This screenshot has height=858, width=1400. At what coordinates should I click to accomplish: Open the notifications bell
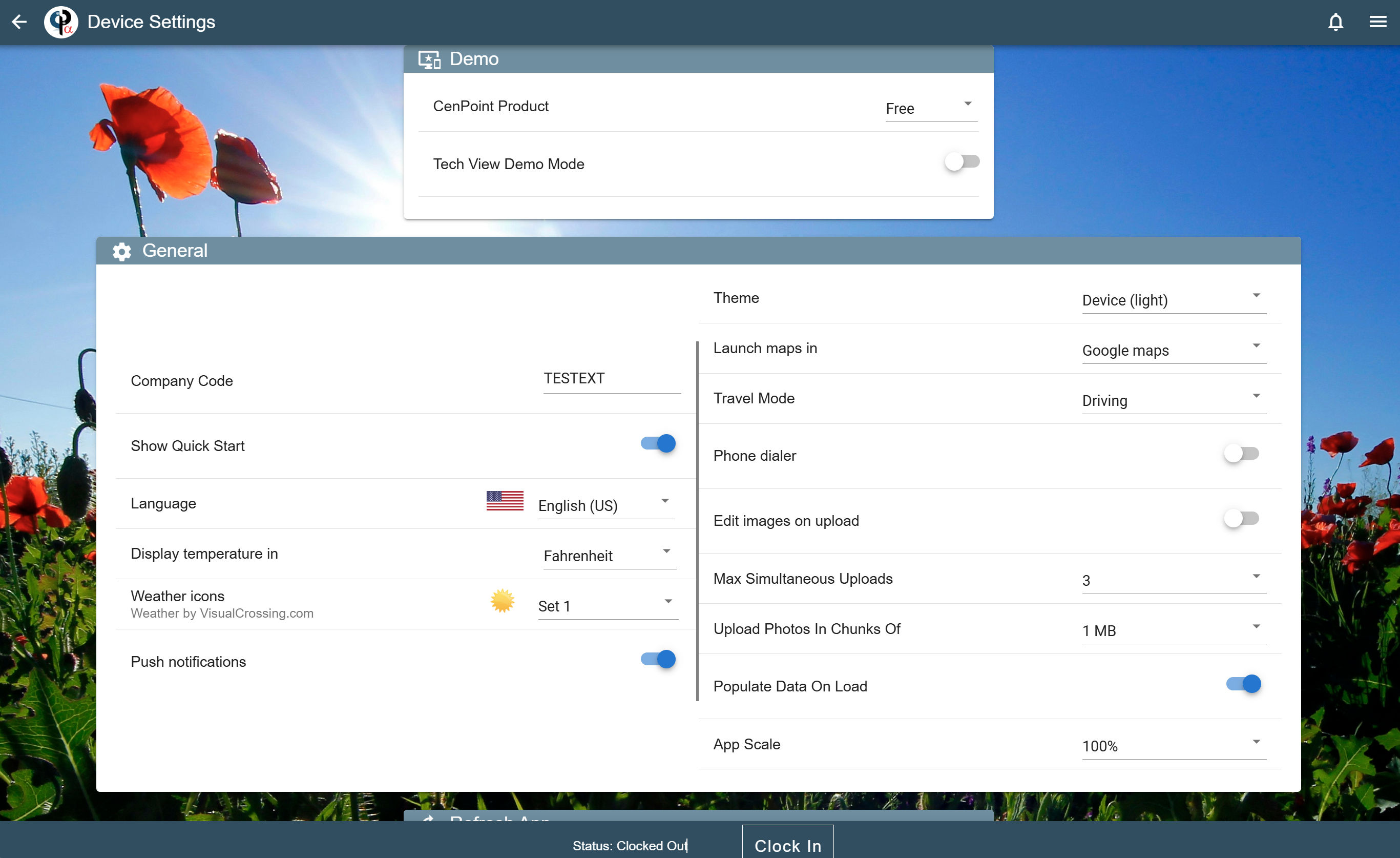pos(1335,22)
